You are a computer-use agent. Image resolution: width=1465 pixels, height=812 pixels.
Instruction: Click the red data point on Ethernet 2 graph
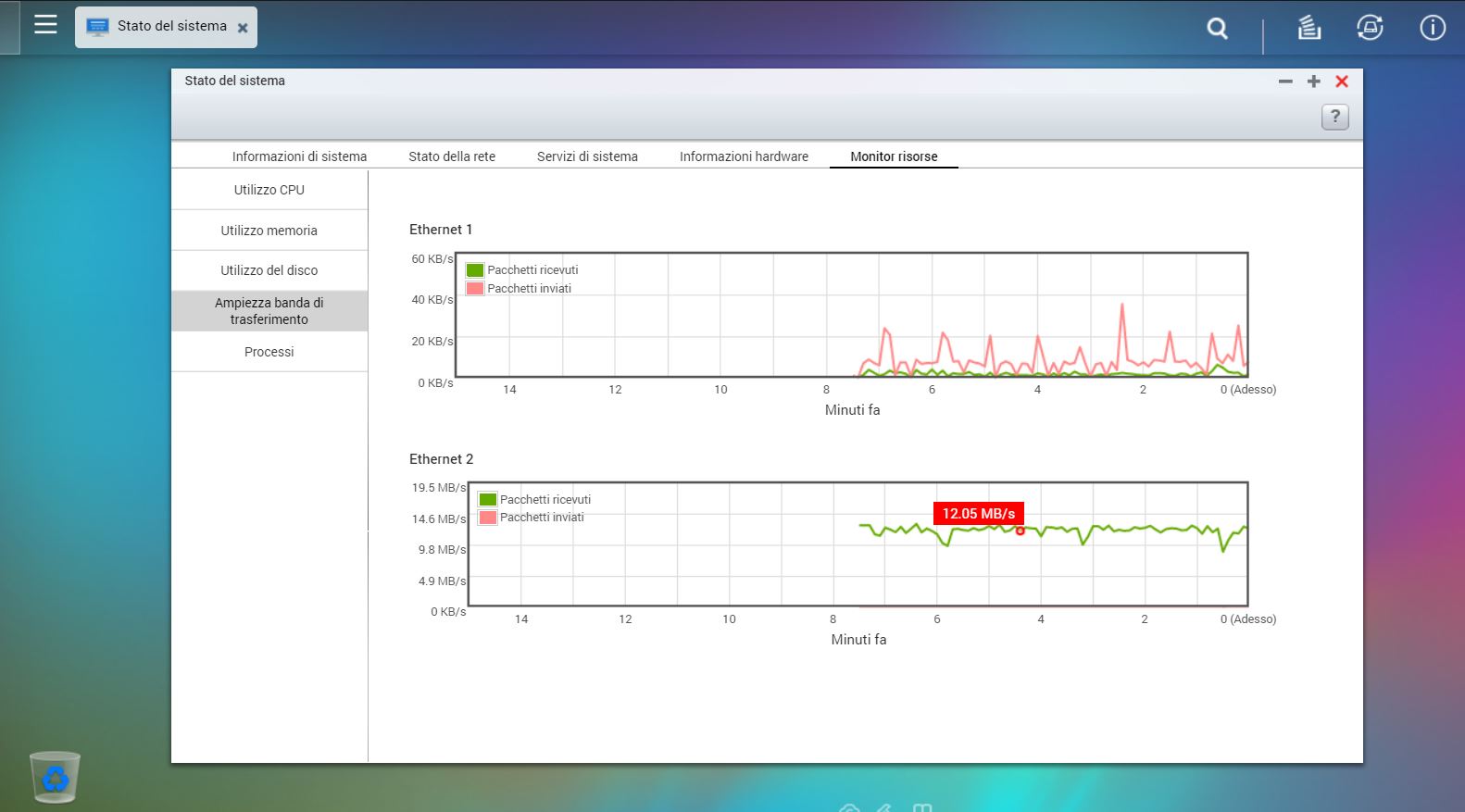(x=1020, y=531)
